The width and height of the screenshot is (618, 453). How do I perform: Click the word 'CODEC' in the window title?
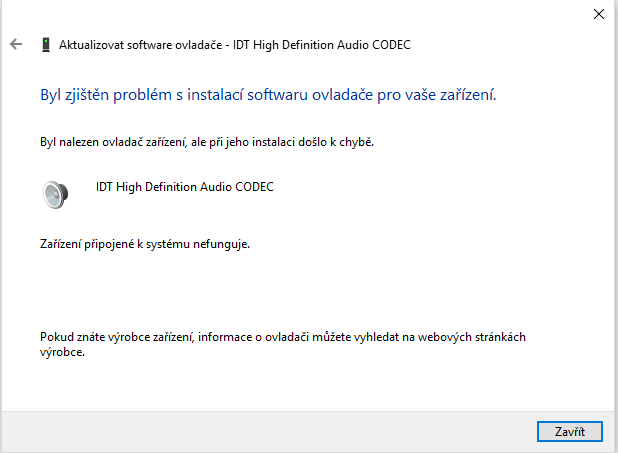coord(390,45)
